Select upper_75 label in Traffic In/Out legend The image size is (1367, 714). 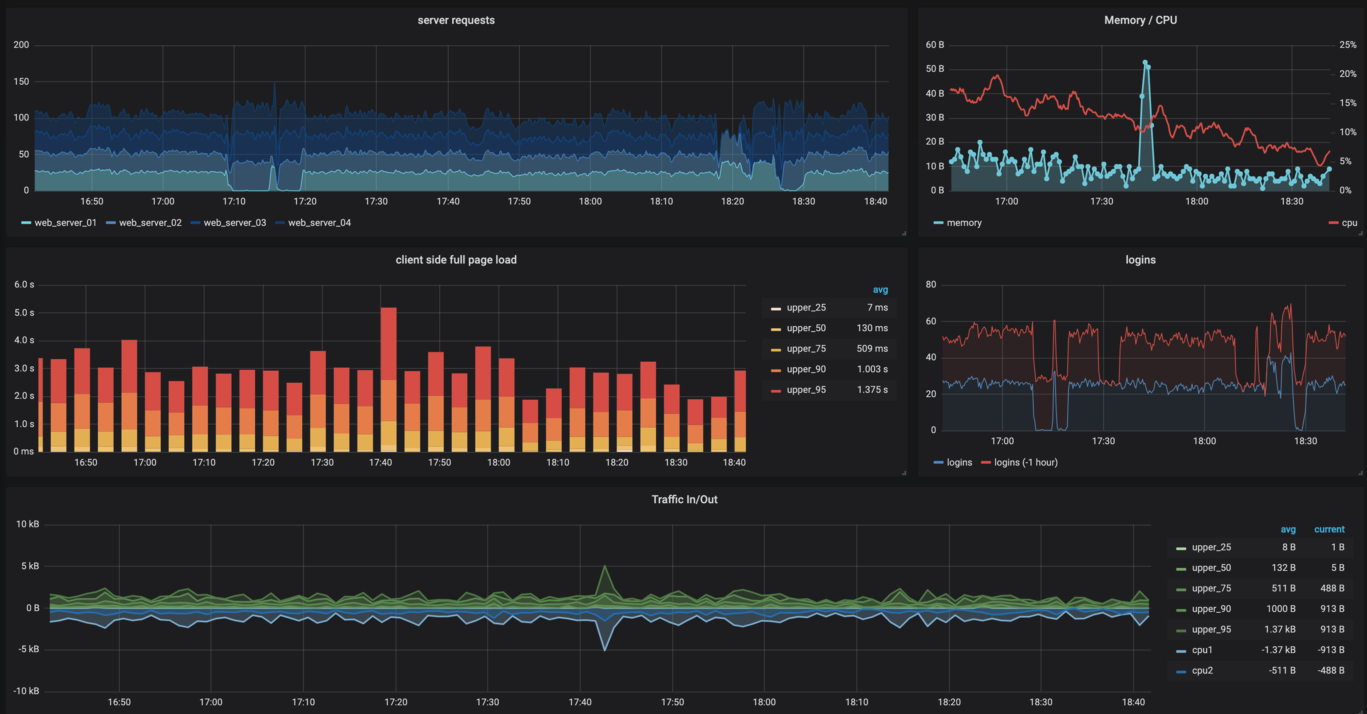pos(1211,589)
